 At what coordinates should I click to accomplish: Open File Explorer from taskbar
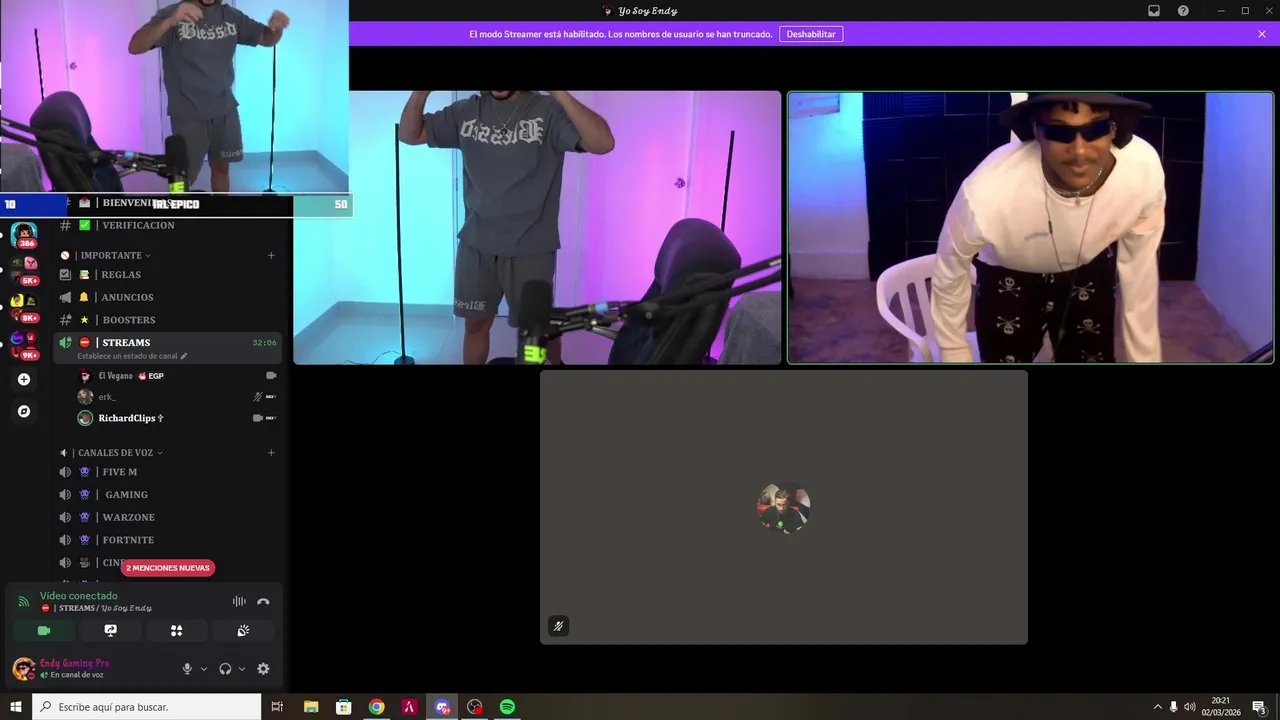point(311,707)
